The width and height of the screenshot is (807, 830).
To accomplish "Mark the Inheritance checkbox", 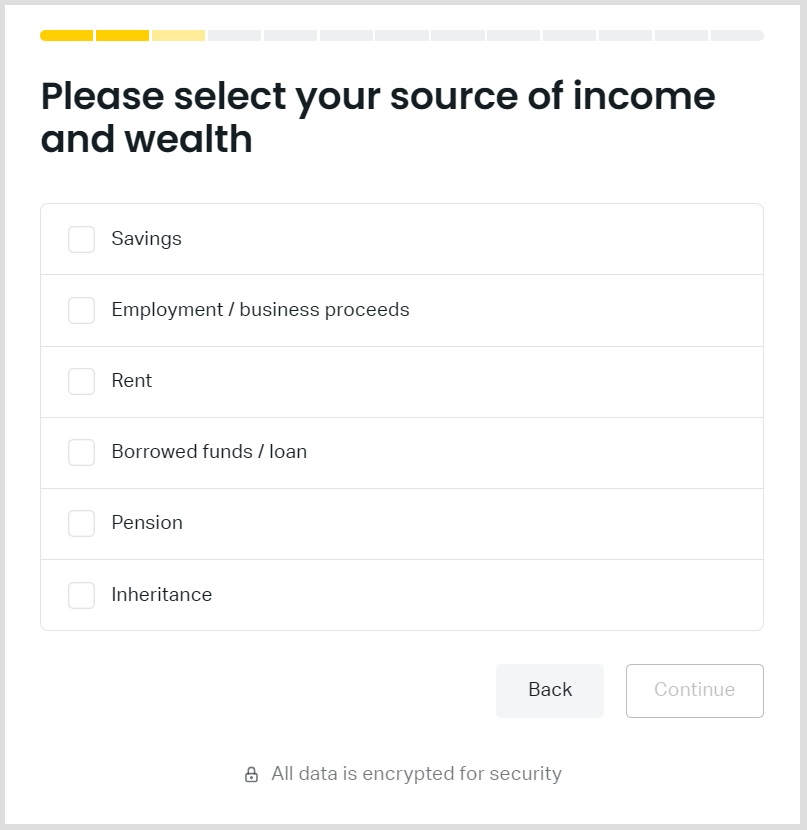I will point(81,595).
